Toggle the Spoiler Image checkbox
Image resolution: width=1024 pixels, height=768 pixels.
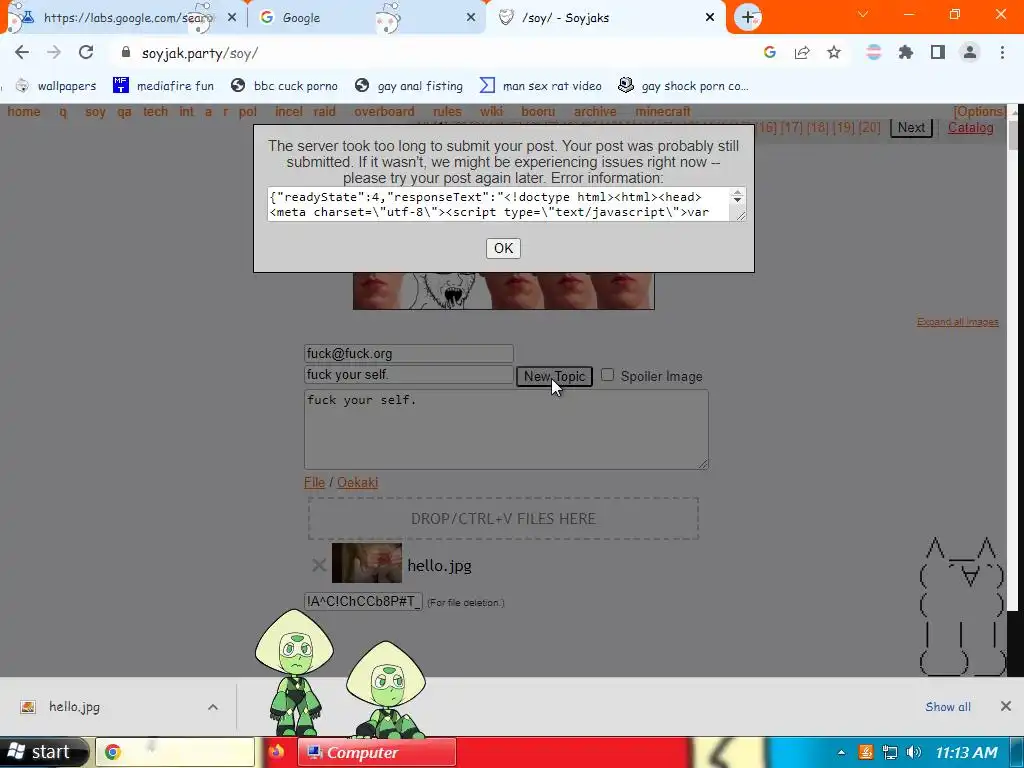point(607,375)
